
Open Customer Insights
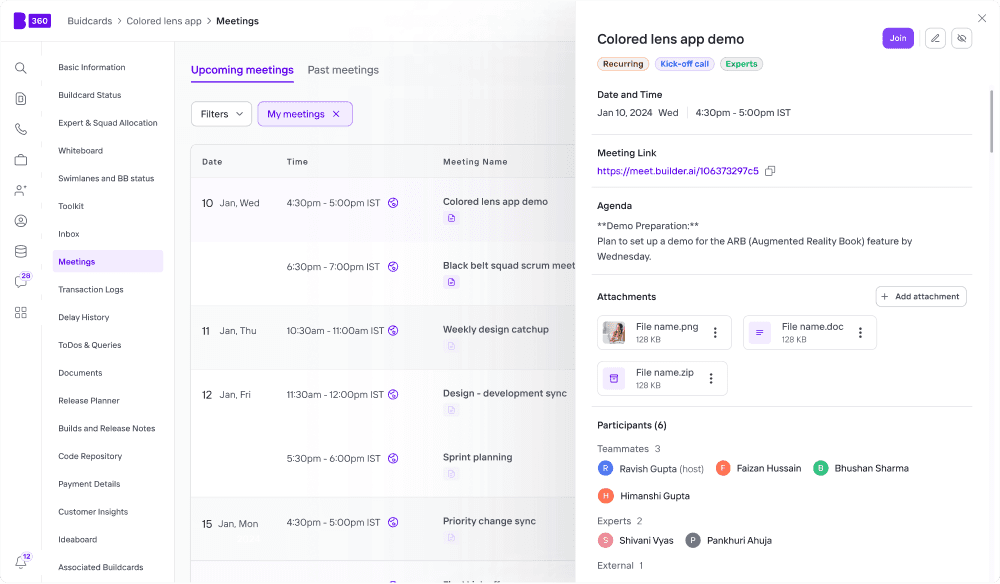tap(93, 512)
